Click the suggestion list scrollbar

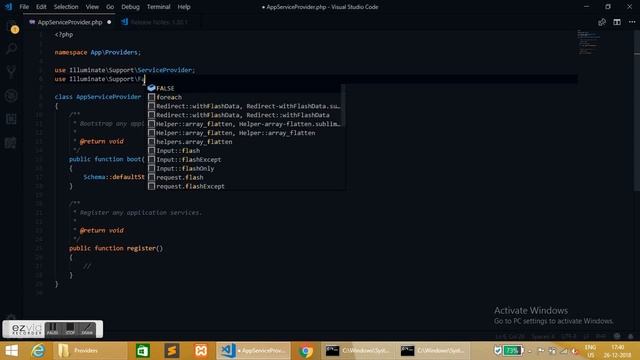[x=344, y=105]
